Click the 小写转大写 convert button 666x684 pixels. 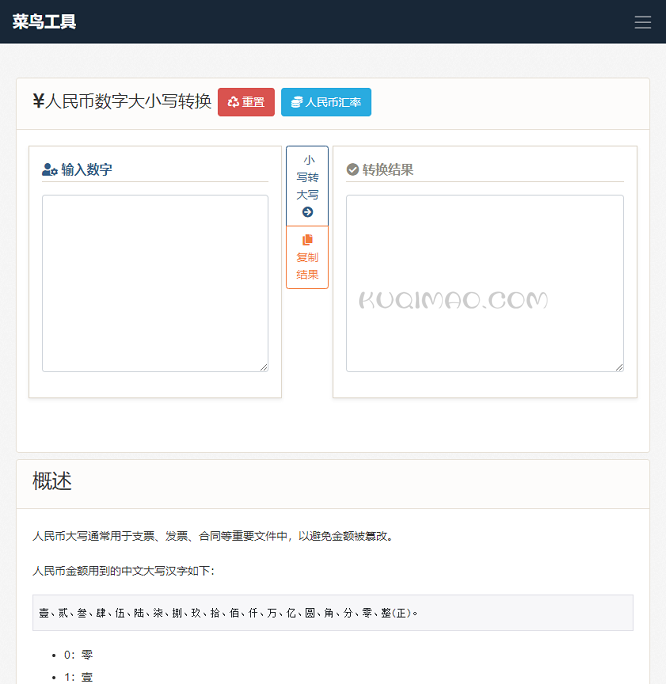307,186
